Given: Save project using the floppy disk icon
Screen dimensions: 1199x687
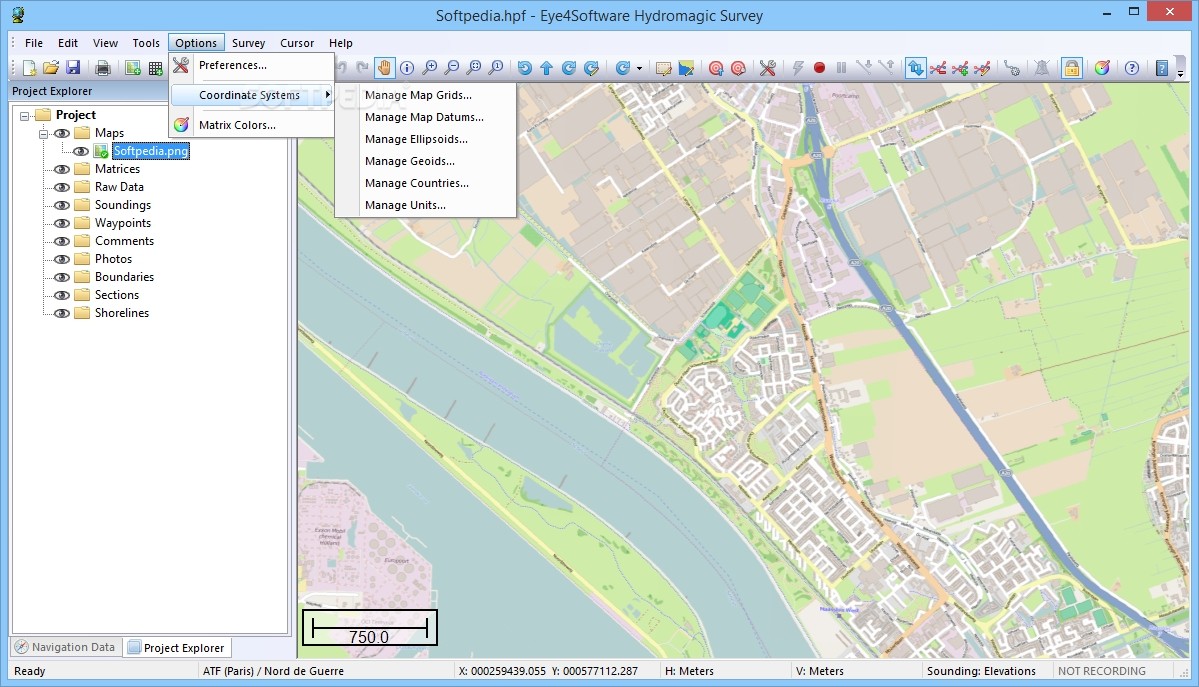Looking at the screenshot, I should (73, 68).
